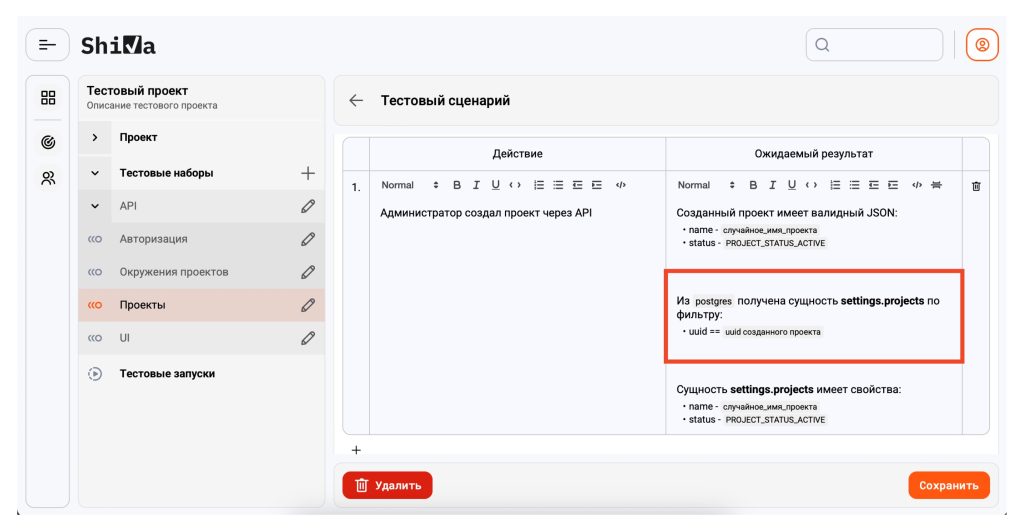Add a test suite with plus icon
This screenshot has width=1024, height=531.
point(308,173)
